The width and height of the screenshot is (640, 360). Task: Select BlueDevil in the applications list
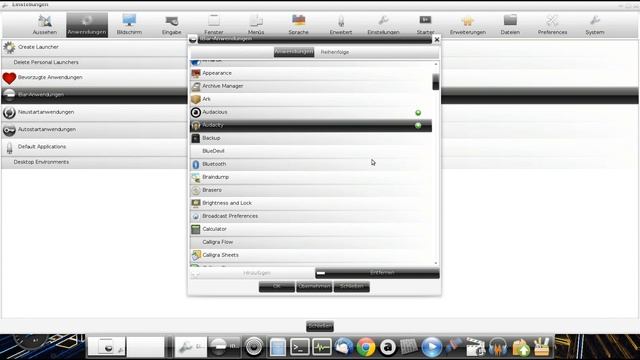(311, 151)
